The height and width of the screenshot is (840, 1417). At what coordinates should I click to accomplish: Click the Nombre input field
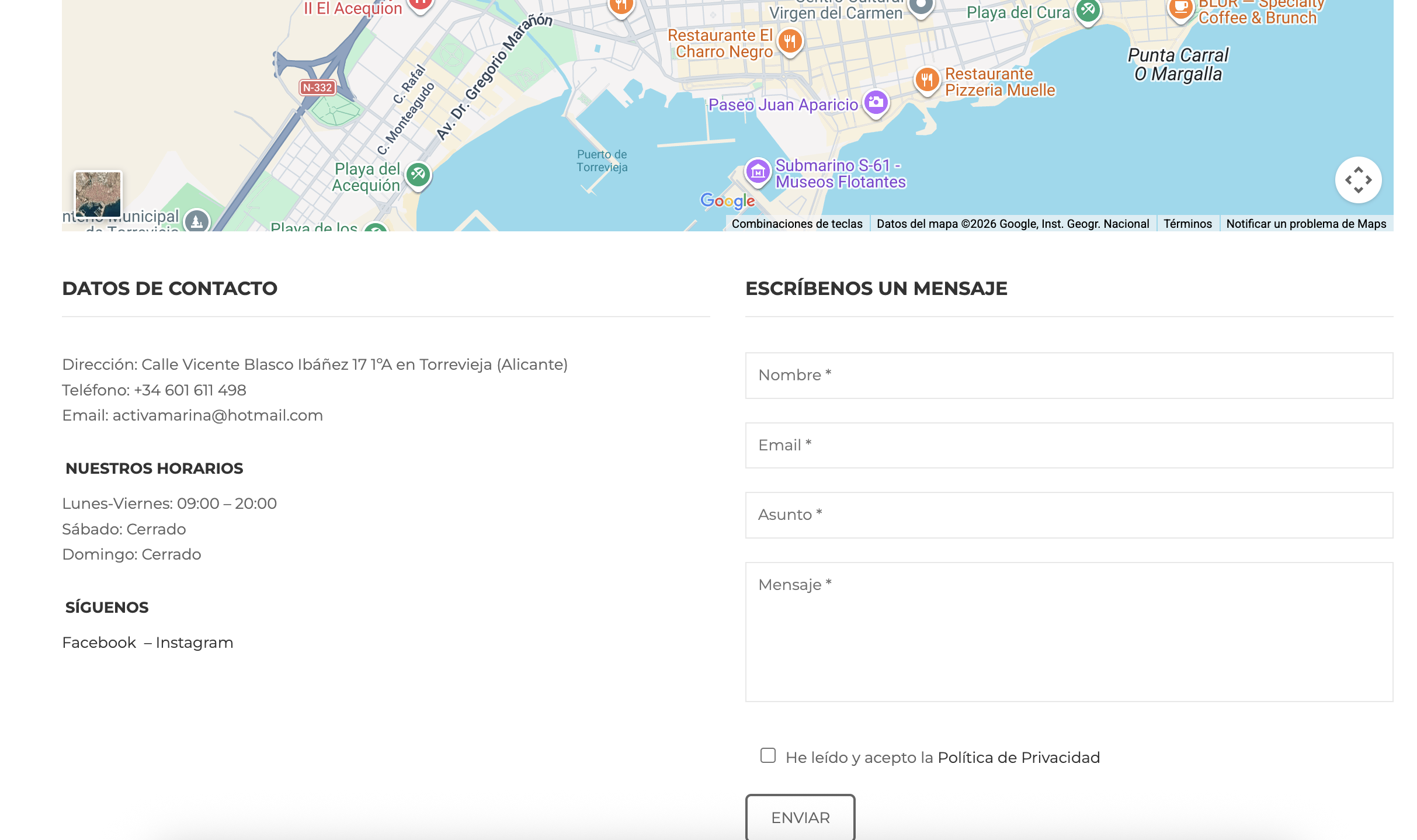pos(1069,376)
